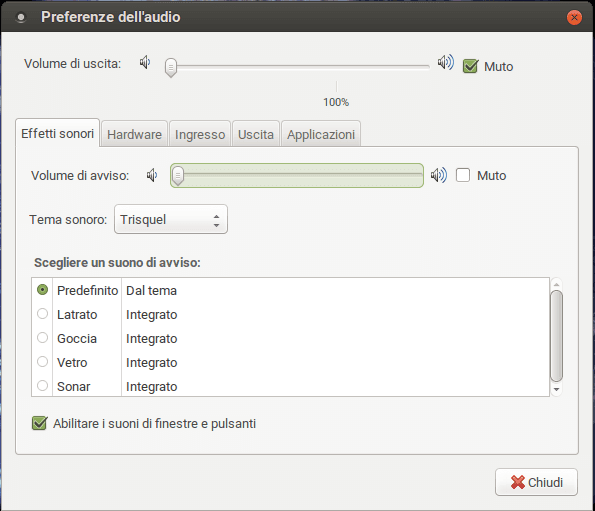The image size is (595, 511).
Task: Click the quiet speaker icon next to Volume di avviso
Action: point(152,175)
